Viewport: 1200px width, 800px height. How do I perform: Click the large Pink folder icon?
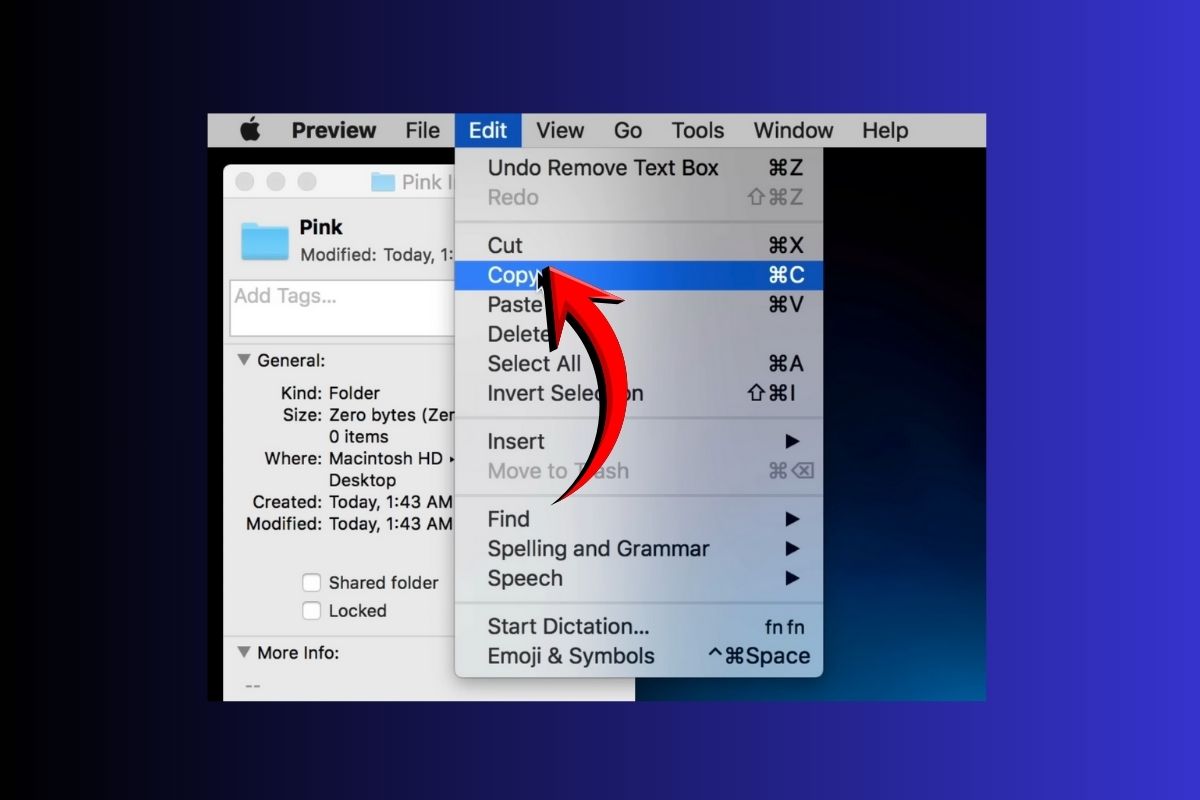coord(265,241)
